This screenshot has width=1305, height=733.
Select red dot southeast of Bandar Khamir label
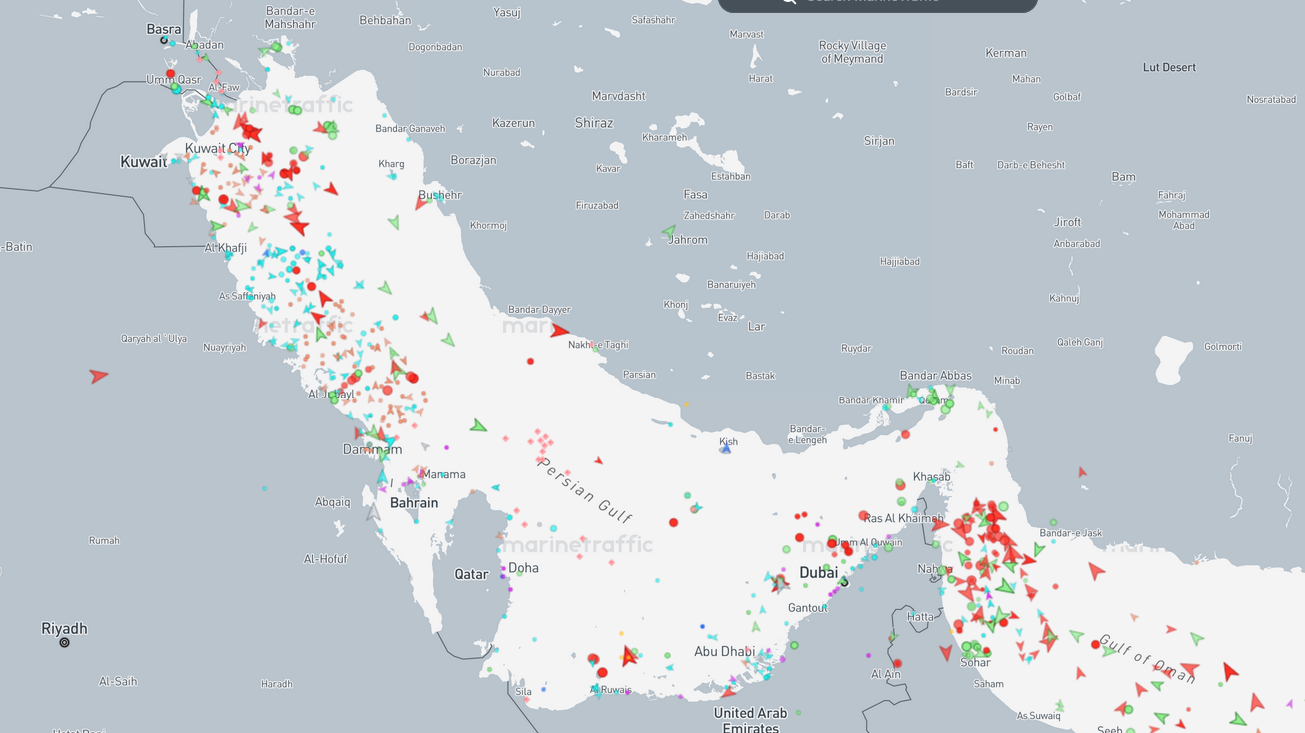pyautogui.click(x=905, y=435)
